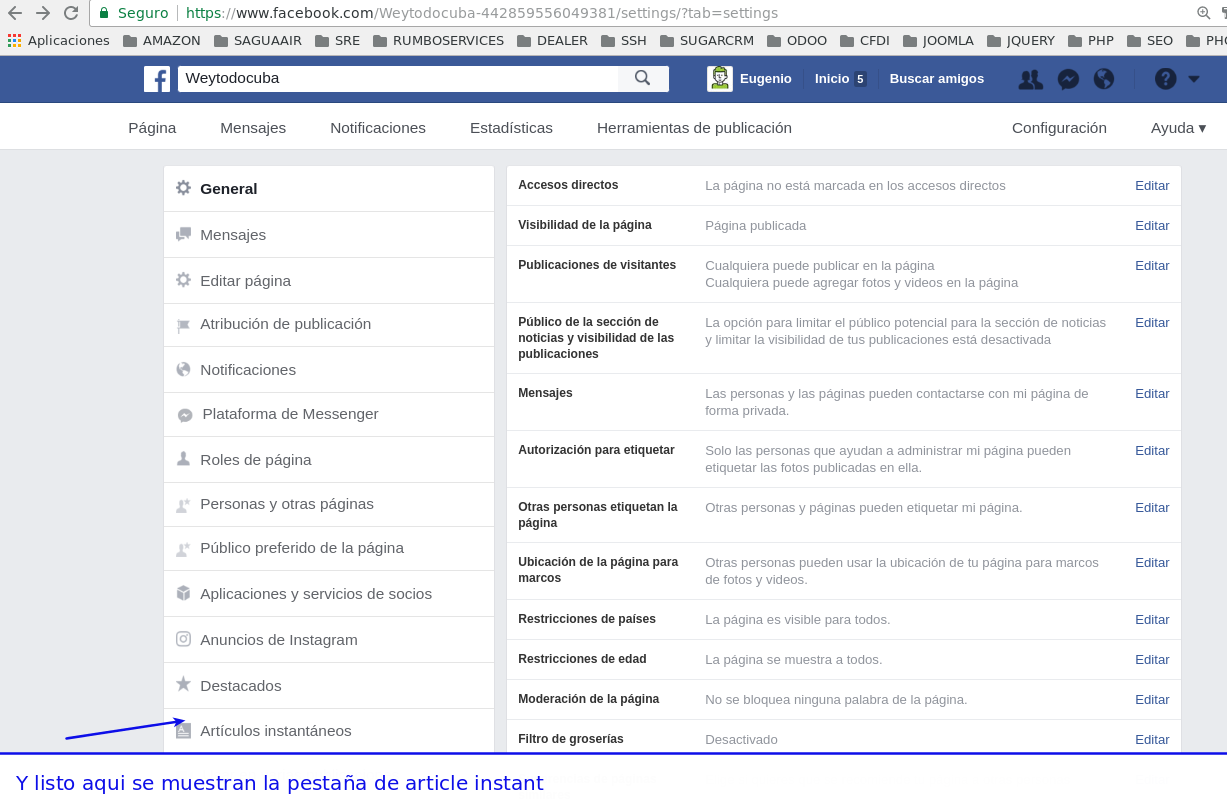Open the SUGARCRM bookmark folder

pos(707,41)
